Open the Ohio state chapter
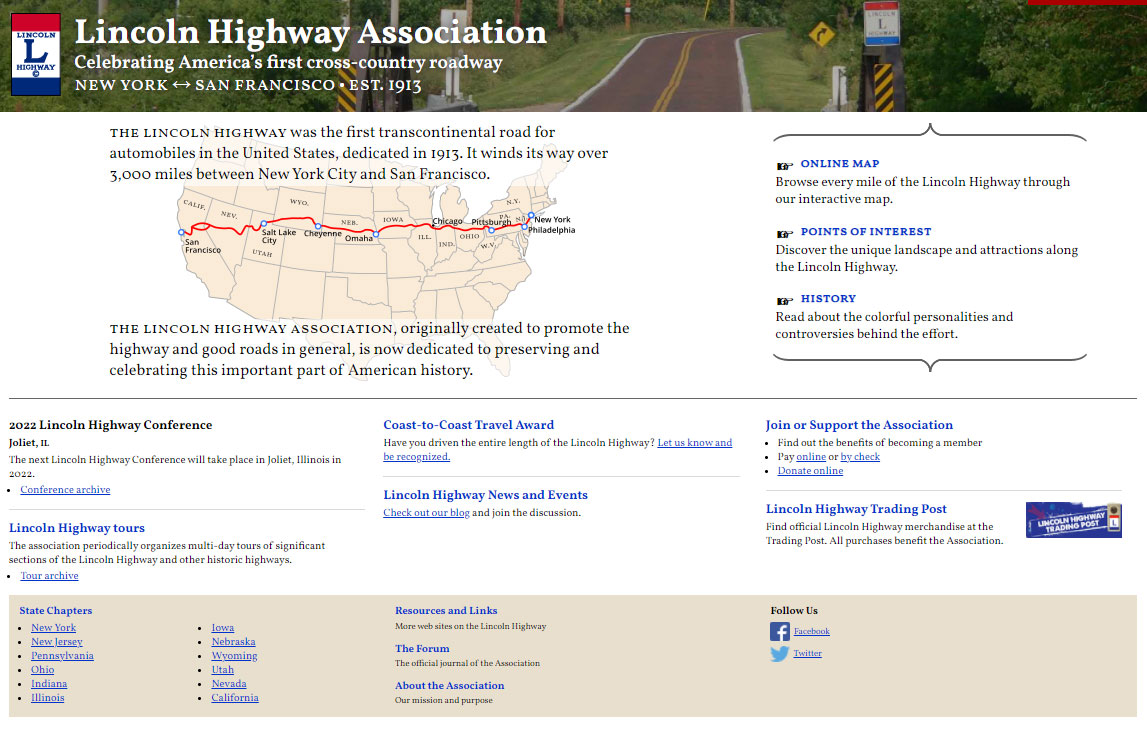 (x=42, y=670)
